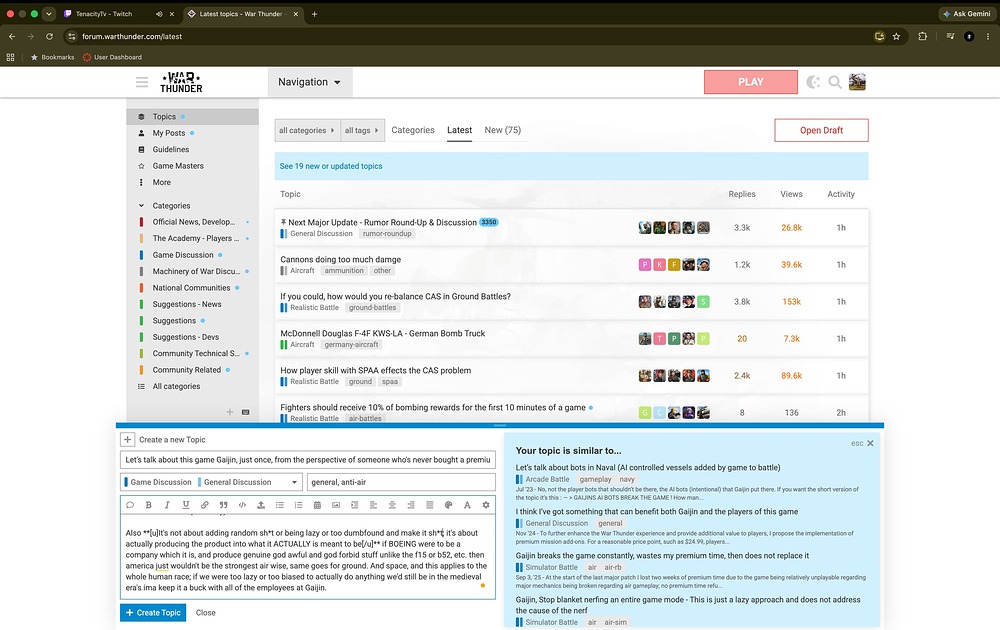Insert preformatted code with the code icon

pos(242,504)
